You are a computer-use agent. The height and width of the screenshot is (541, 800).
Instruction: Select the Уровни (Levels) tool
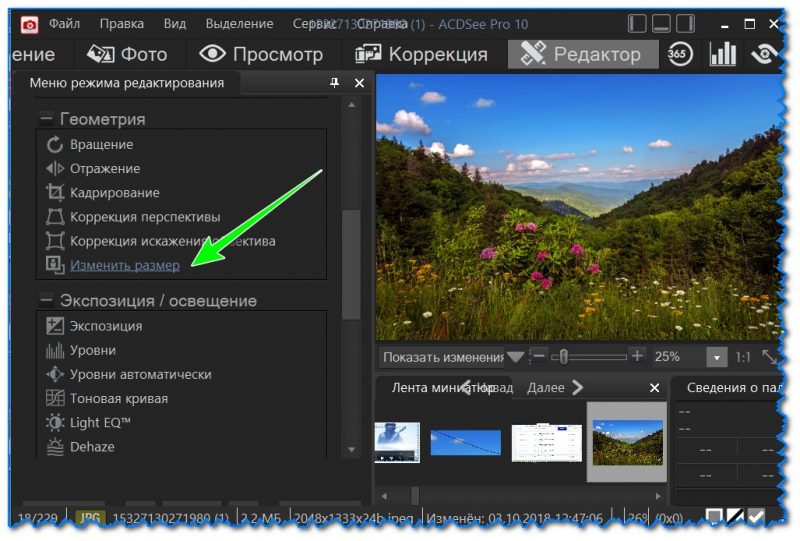pos(92,350)
